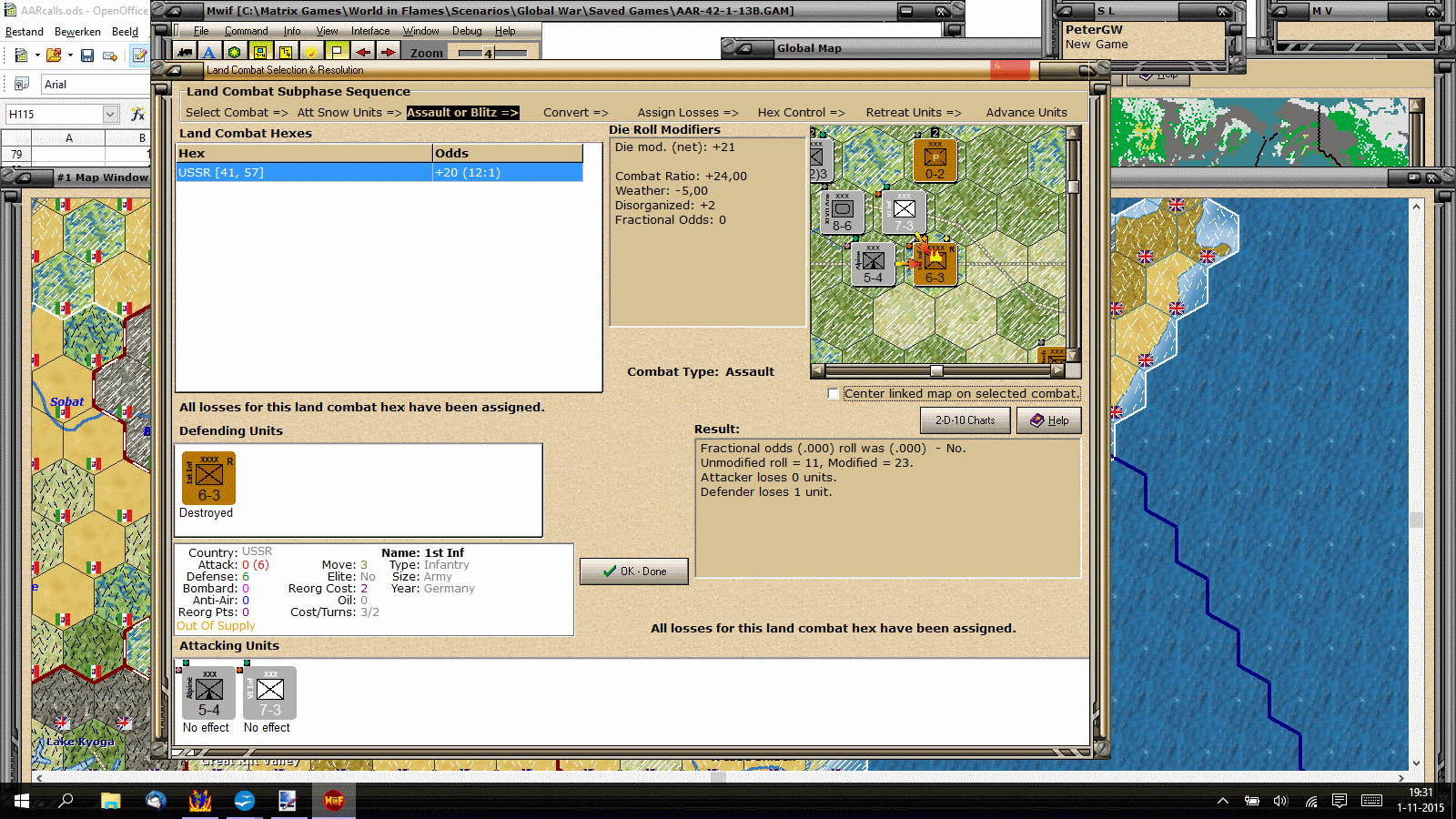The image size is (1456, 819).
Task: Open File Explorer from the taskbar
Action: [x=111, y=801]
